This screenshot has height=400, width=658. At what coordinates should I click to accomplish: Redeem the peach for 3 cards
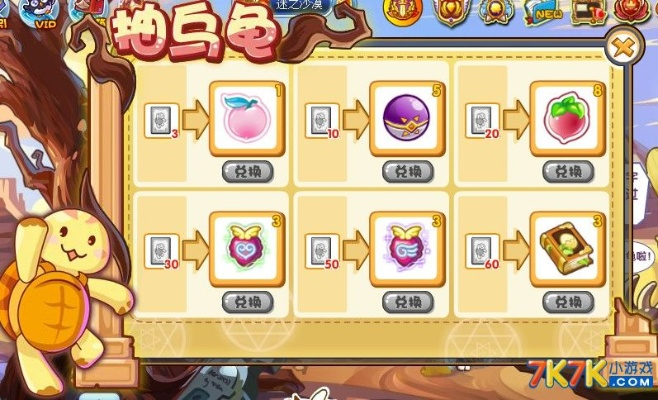click(x=248, y=172)
